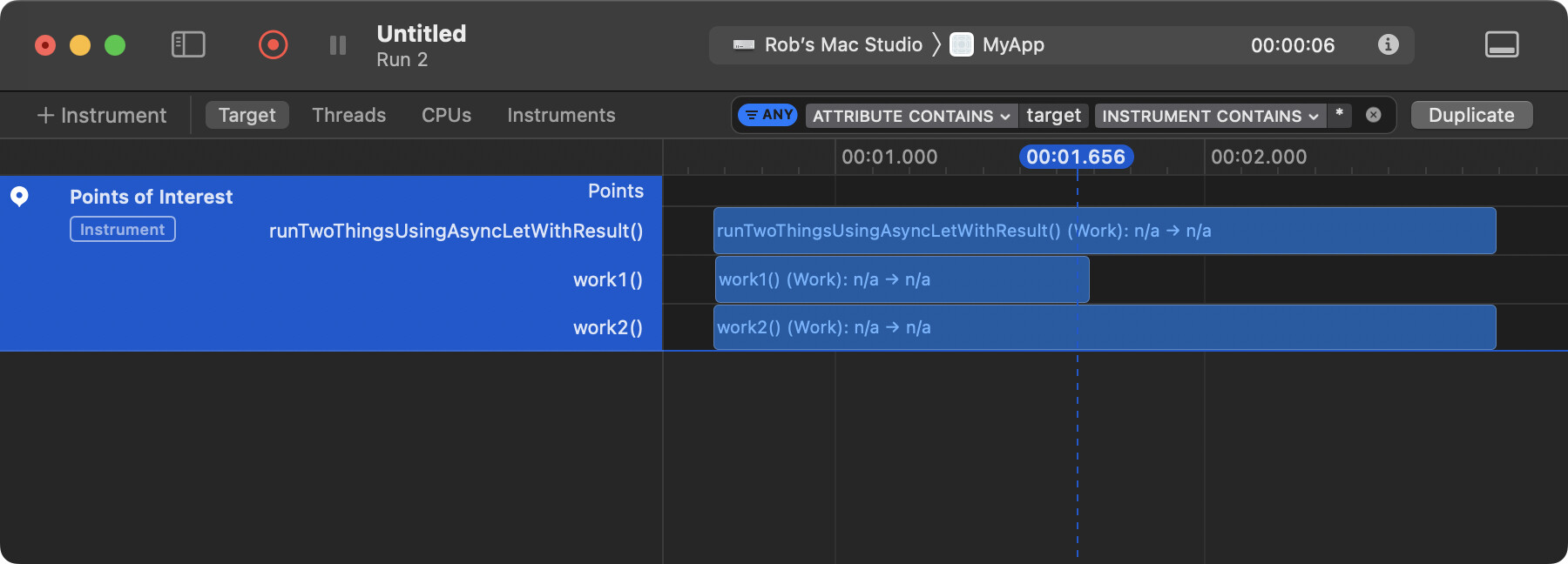
Task: Toggle the ANY filter mode pill
Action: [x=767, y=115]
